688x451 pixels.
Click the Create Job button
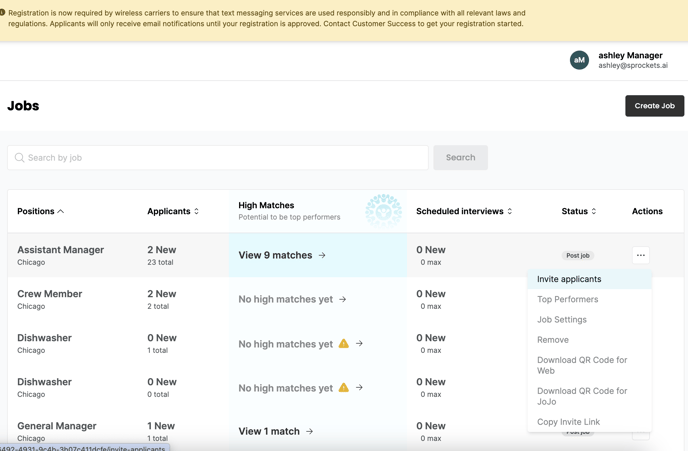click(x=654, y=106)
